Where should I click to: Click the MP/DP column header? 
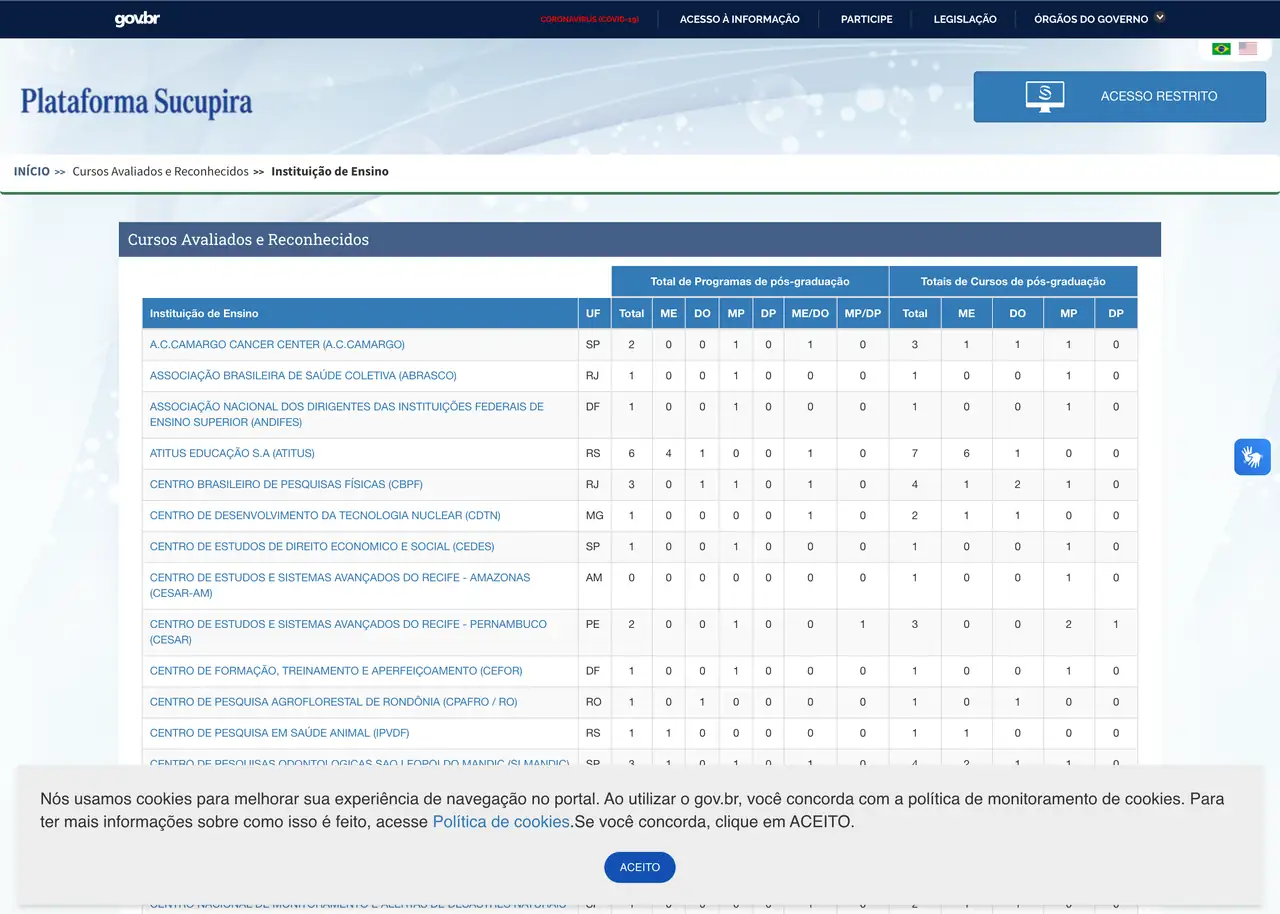point(863,313)
